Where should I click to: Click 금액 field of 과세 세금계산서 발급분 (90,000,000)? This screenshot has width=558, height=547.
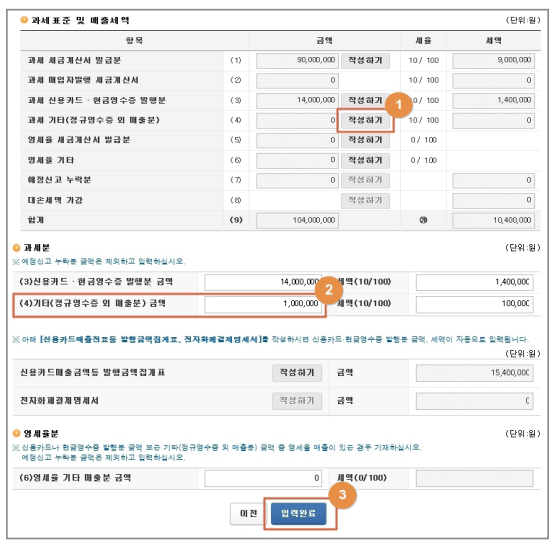click(x=298, y=61)
